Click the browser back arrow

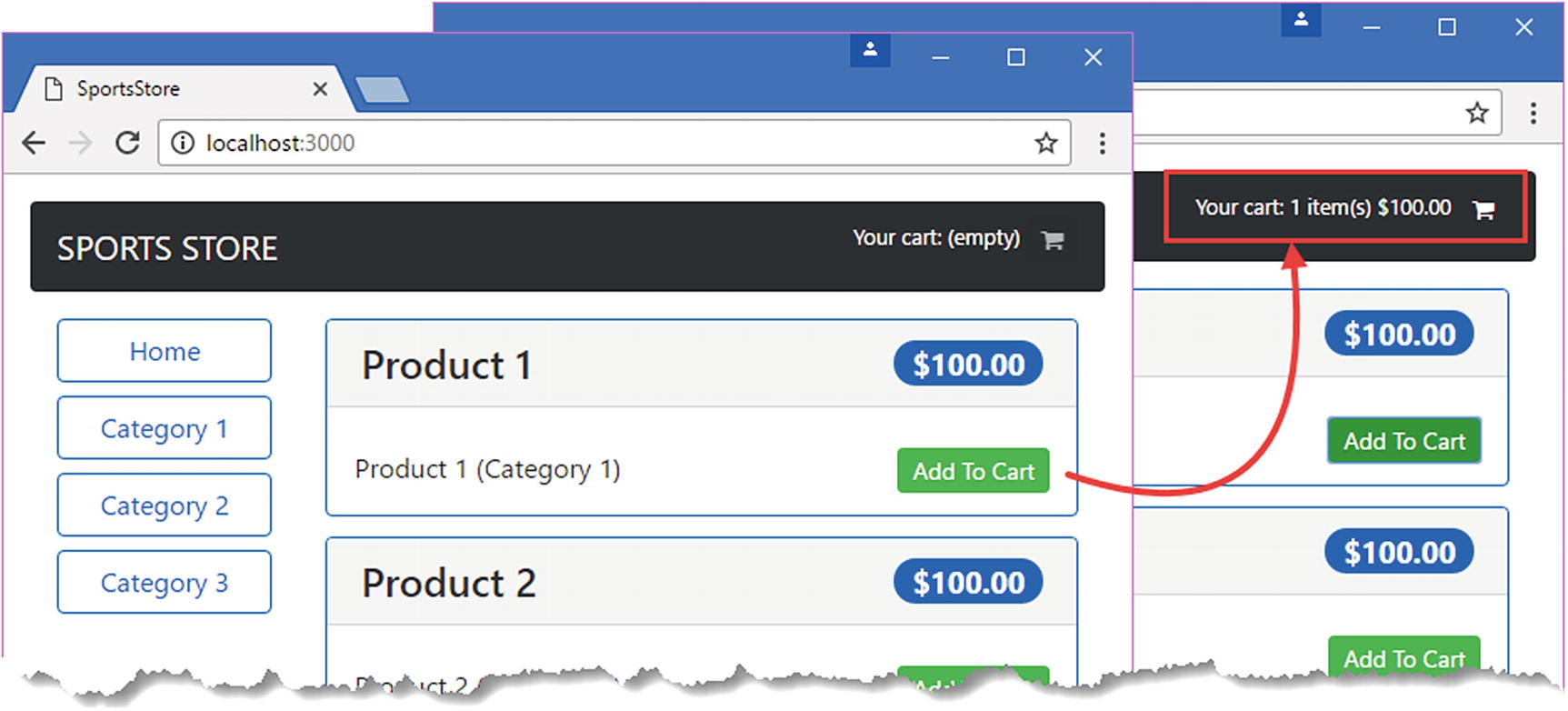[x=34, y=143]
